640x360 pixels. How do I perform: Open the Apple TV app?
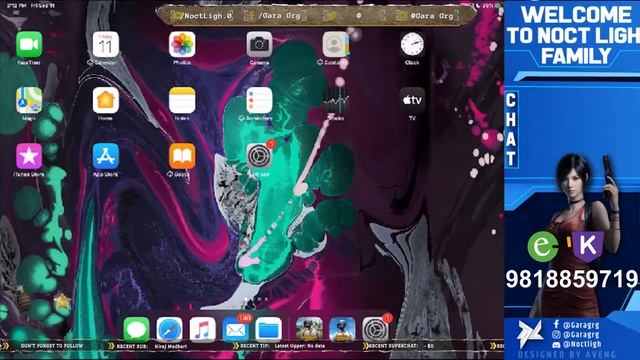click(412, 100)
